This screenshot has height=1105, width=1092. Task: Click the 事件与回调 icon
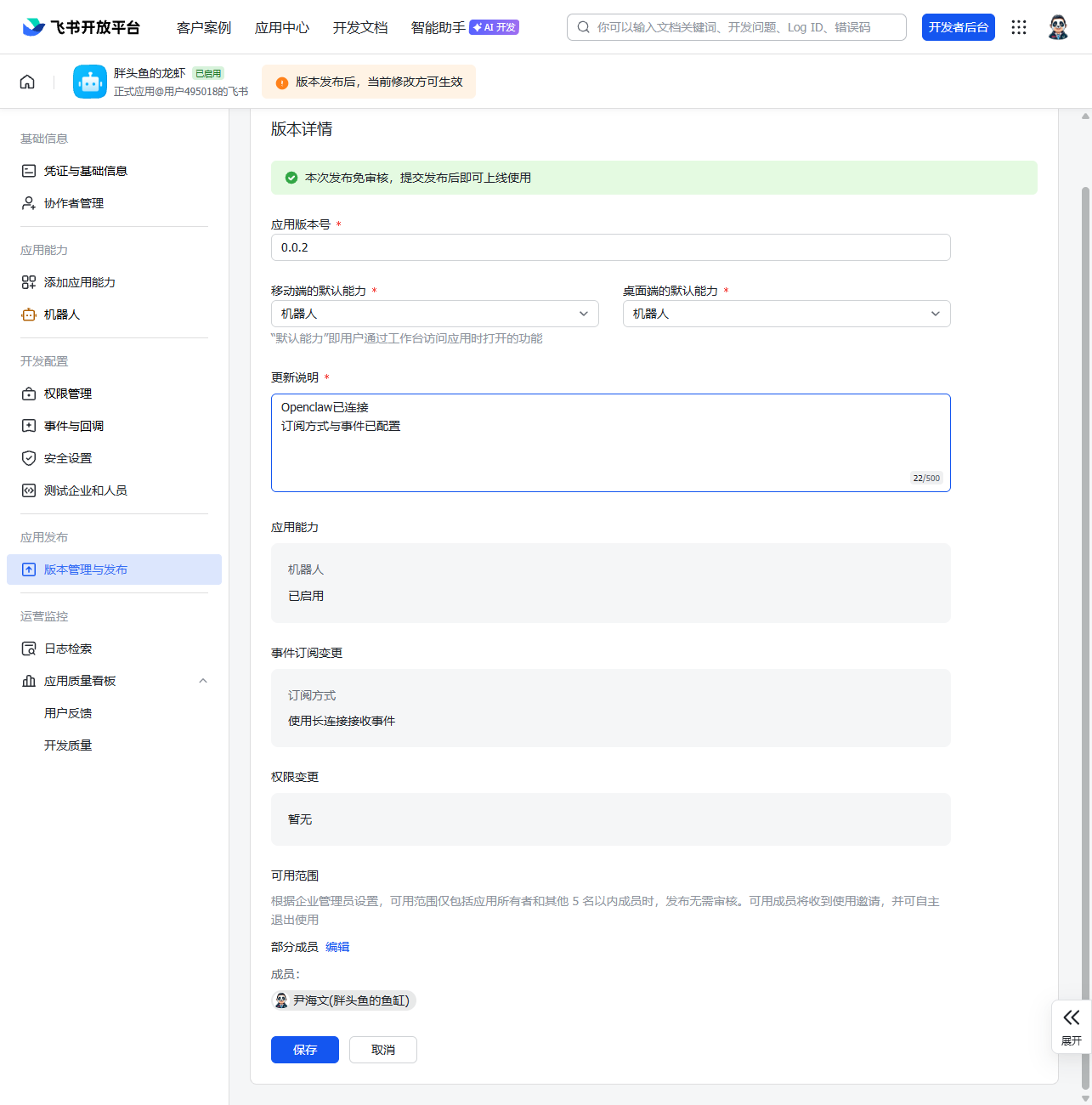(x=29, y=426)
